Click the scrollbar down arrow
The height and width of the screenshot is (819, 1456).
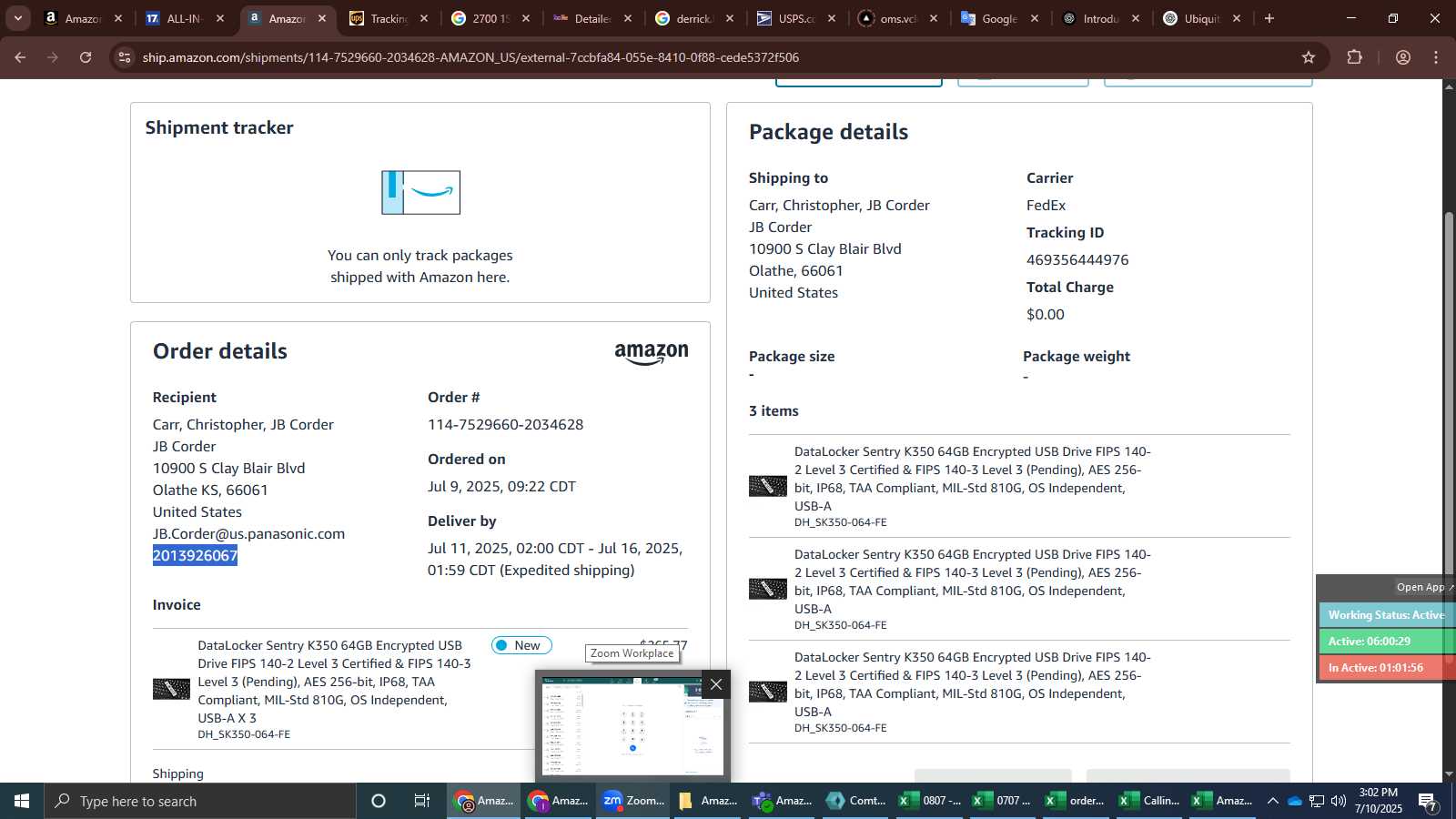[x=1449, y=774]
